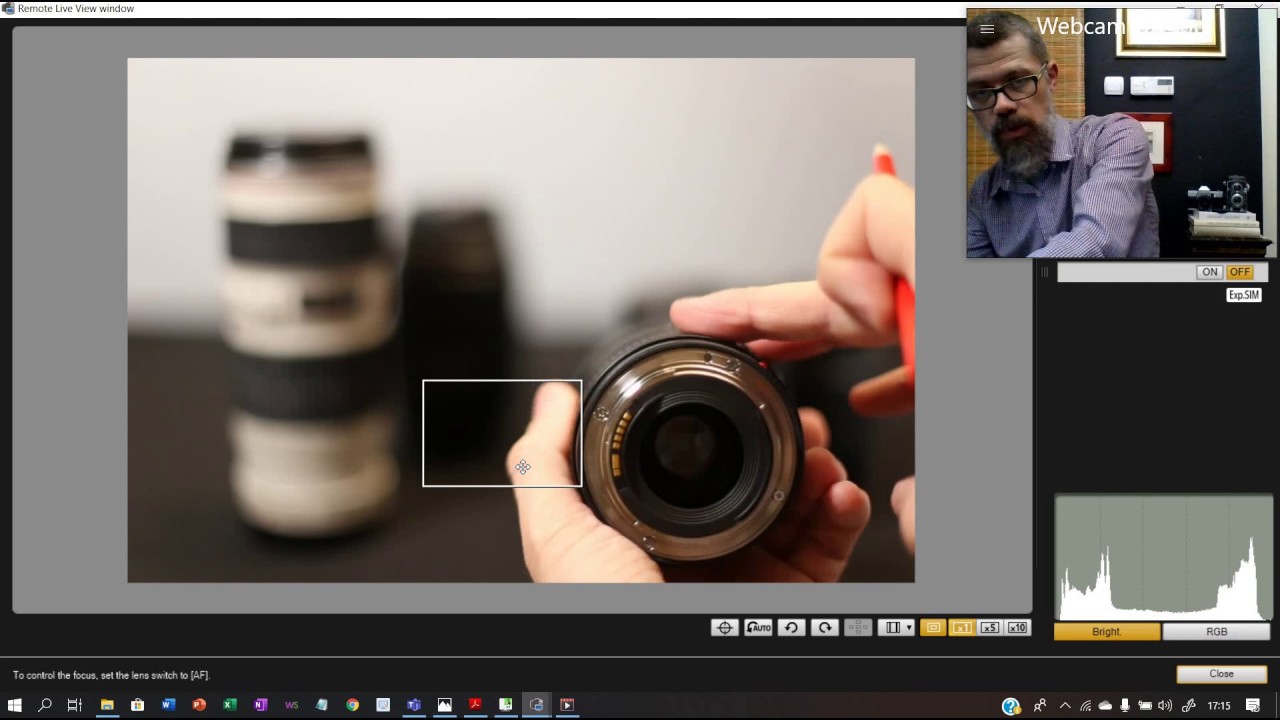Screen dimensions: 1280x720
Task: Show hidden system tray icons
Action: coord(1065,706)
